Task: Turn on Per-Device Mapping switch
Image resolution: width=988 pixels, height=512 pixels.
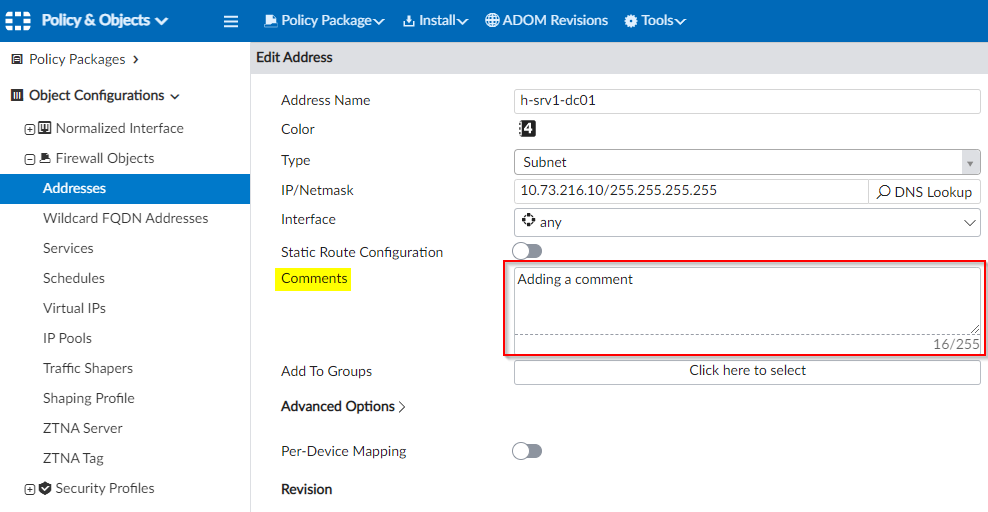Action: tap(527, 451)
